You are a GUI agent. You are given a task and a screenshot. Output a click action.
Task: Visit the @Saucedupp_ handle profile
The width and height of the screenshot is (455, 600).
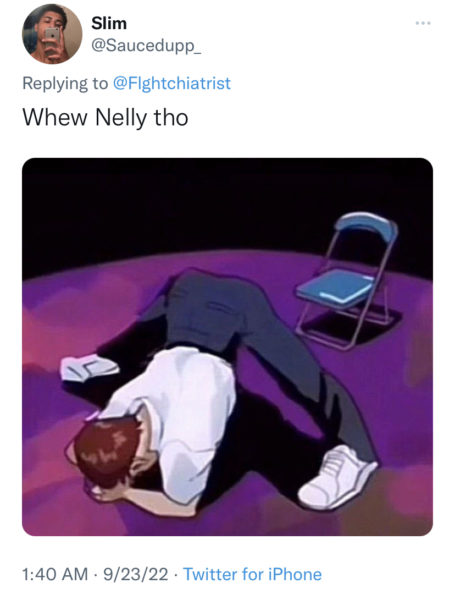click(145, 46)
